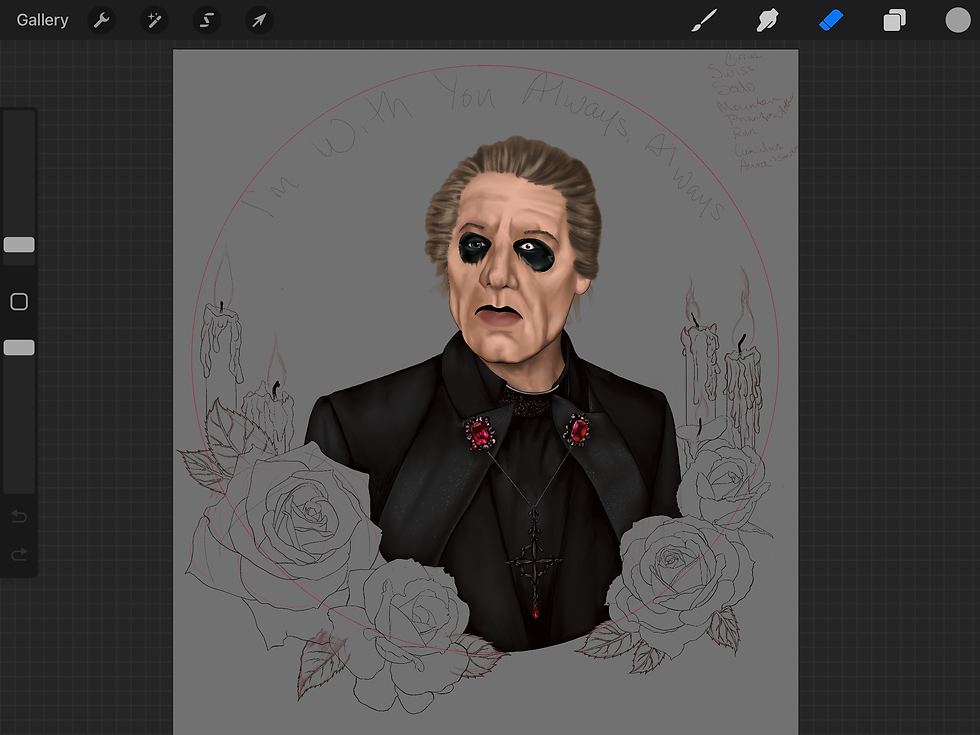Open the Layers panel

[894, 20]
